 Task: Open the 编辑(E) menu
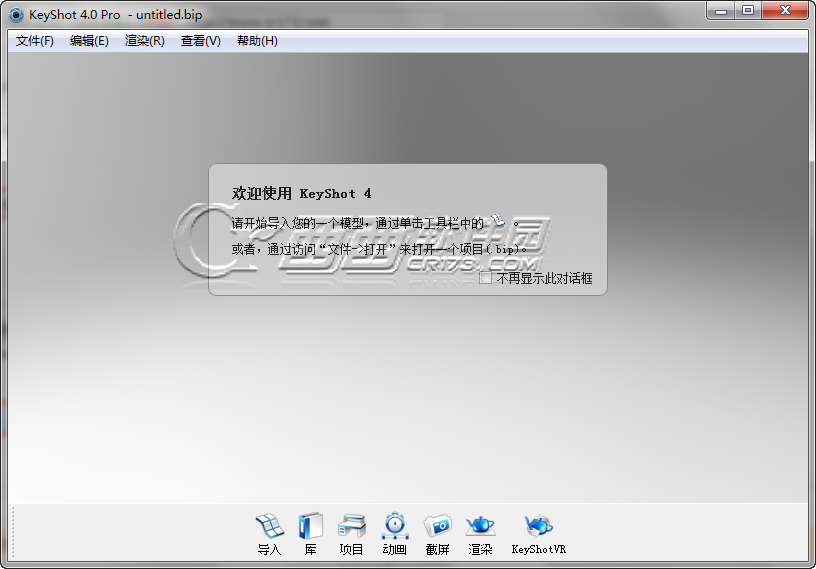(x=89, y=41)
